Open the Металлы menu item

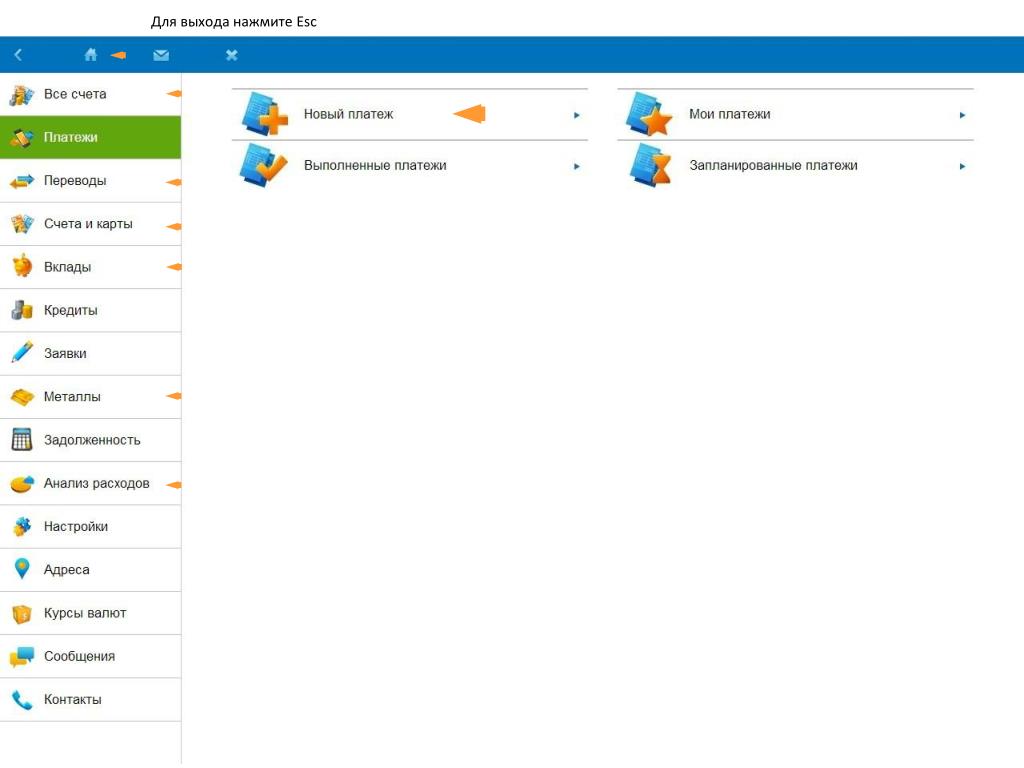(90, 396)
